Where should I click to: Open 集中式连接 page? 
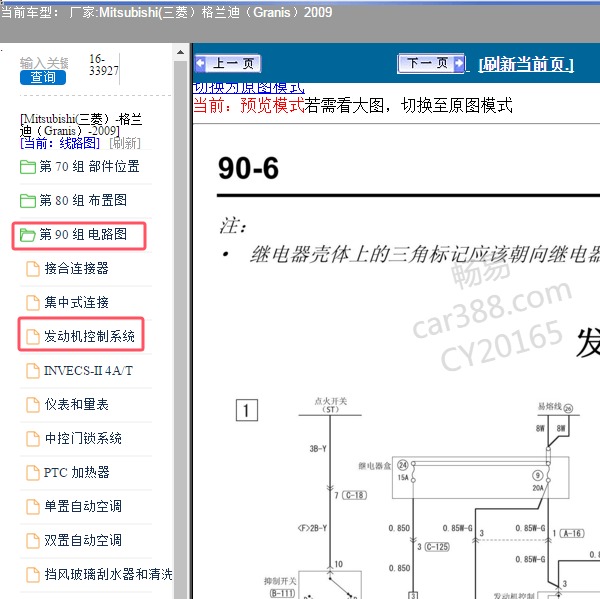coord(76,302)
